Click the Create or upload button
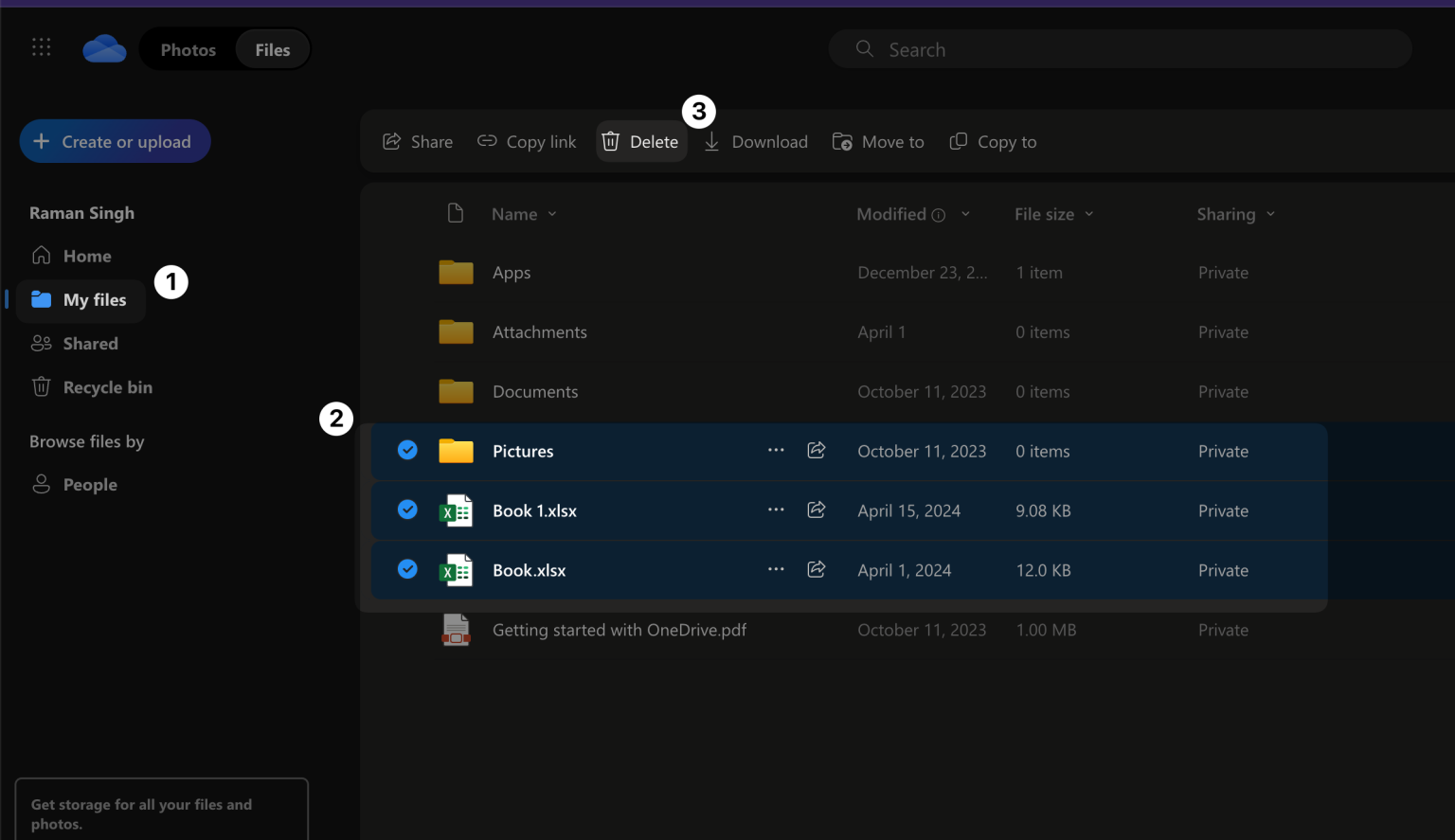 click(x=115, y=141)
